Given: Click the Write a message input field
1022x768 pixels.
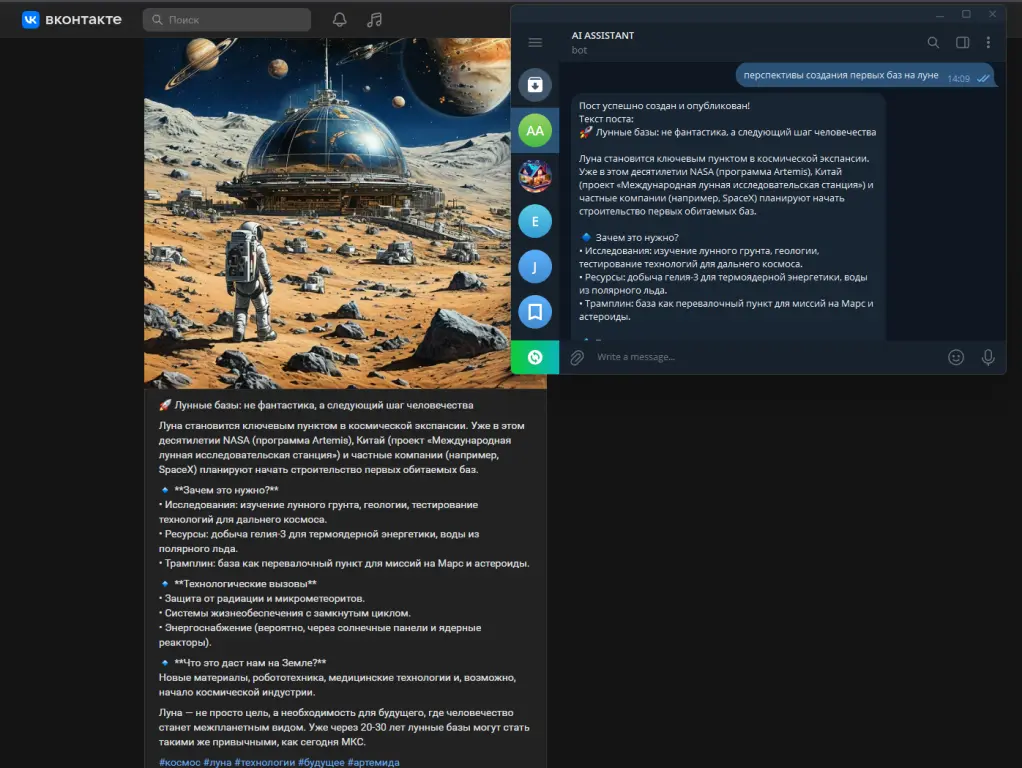Looking at the screenshot, I should (700, 356).
